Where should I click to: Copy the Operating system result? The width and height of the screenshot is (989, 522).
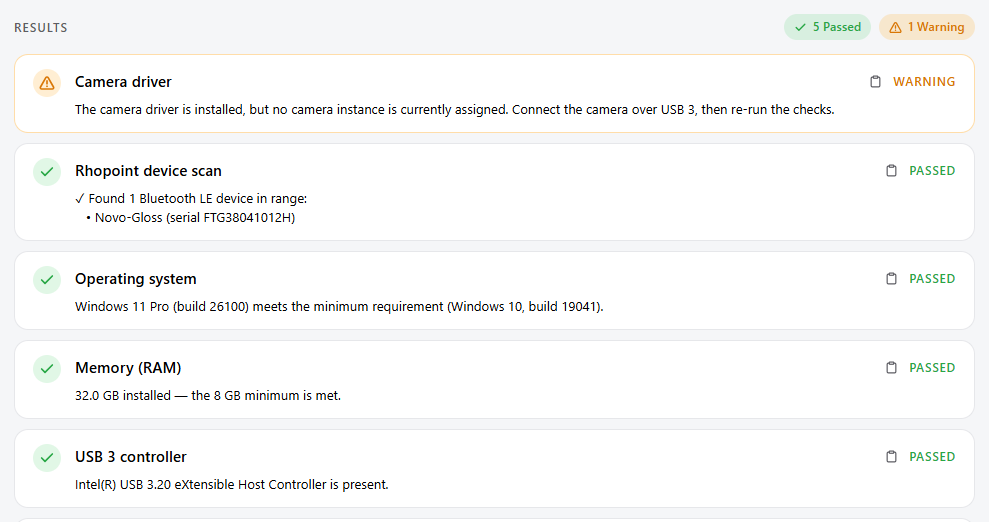pos(891,279)
